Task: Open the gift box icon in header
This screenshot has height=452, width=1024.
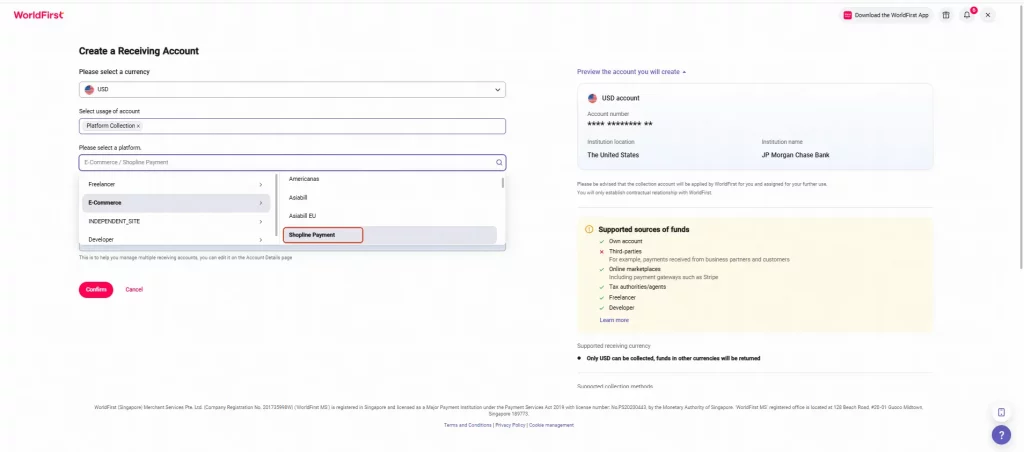Action: (x=946, y=15)
